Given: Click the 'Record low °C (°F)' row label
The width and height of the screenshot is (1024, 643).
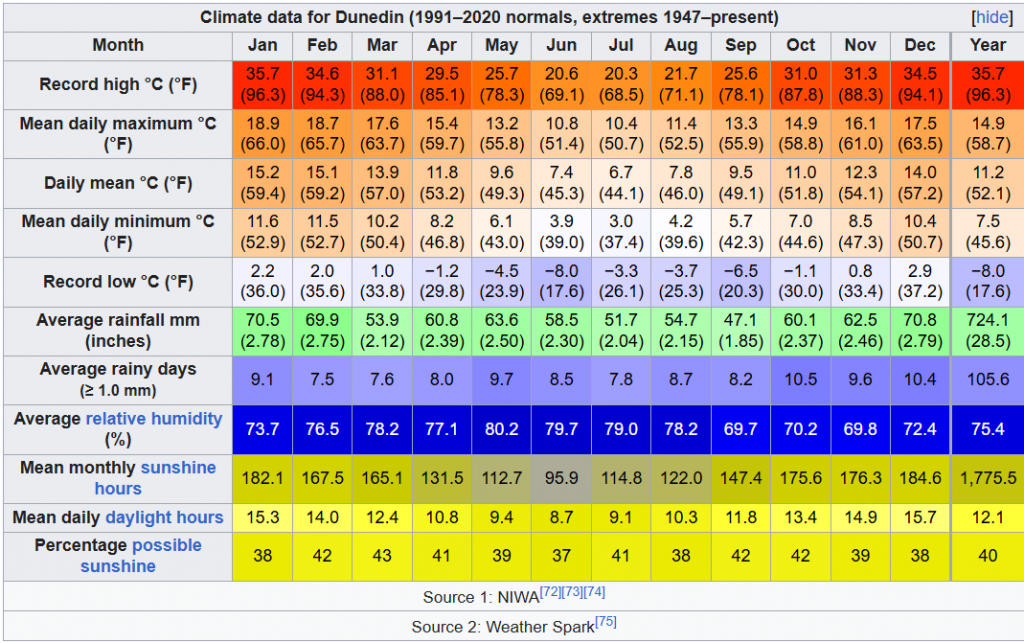Looking at the screenshot, I should [118, 282].
